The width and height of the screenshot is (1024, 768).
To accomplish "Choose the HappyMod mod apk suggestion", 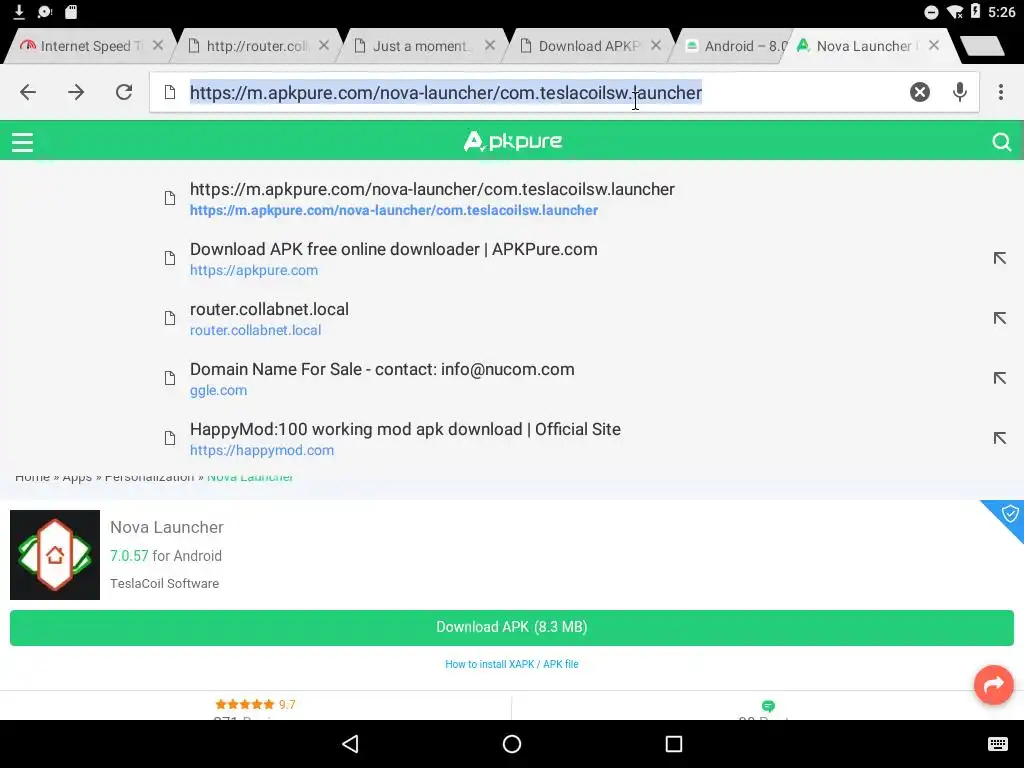I will (x=512, y=439).
